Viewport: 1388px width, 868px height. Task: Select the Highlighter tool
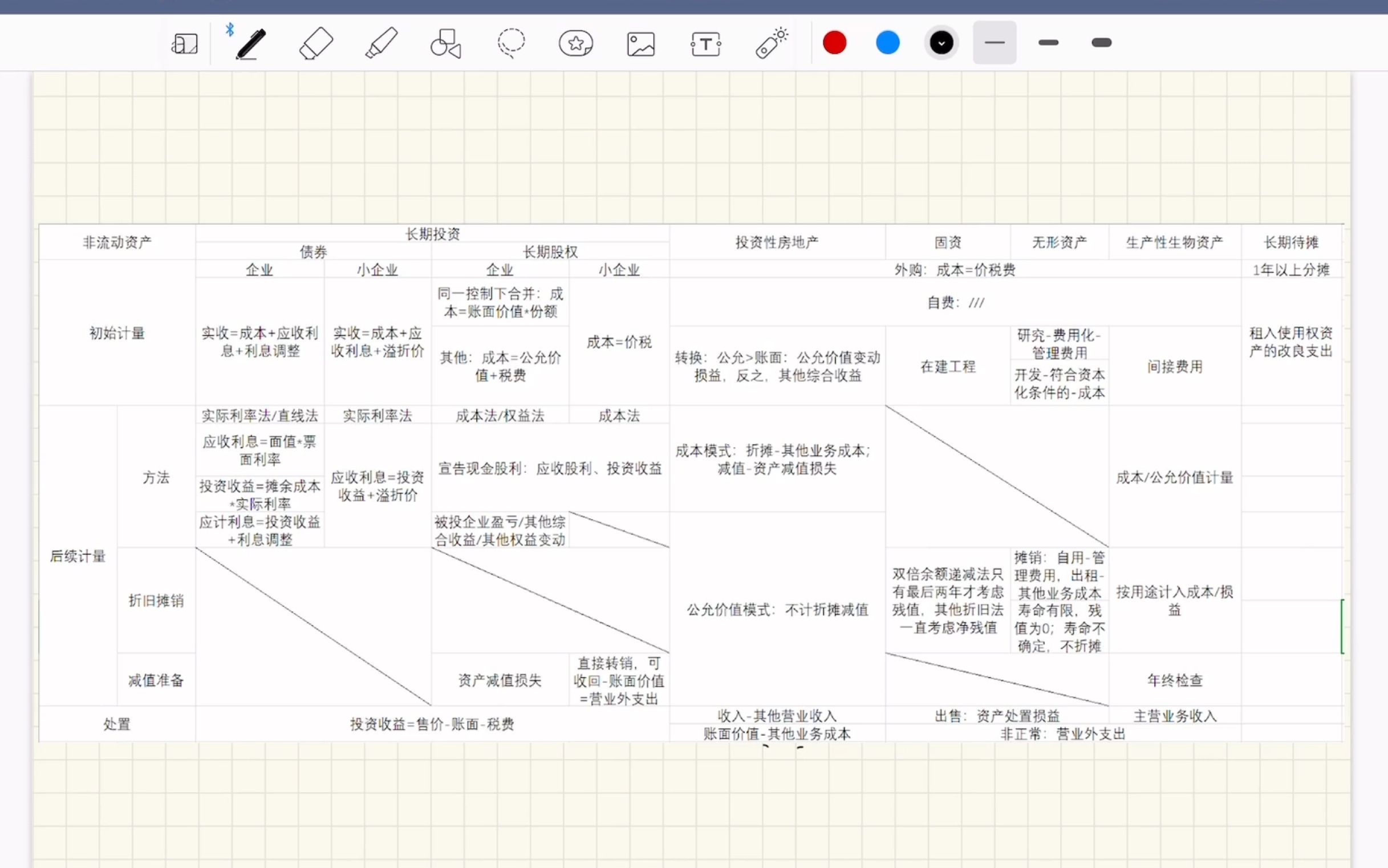click(382, 43)
